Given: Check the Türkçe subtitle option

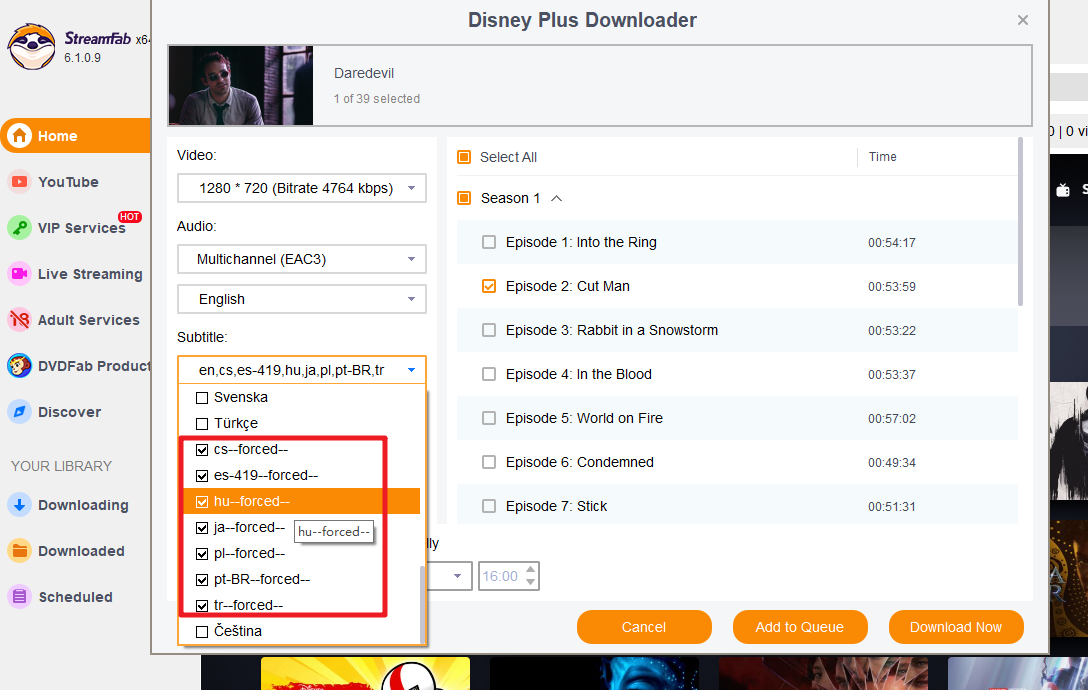Looking at the screenshot, I should pos(202,423).
